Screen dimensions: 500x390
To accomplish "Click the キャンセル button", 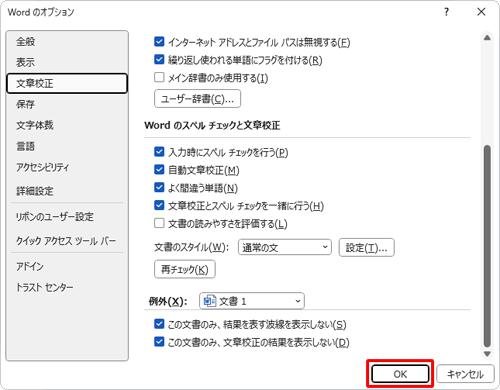I will (465, 374).
